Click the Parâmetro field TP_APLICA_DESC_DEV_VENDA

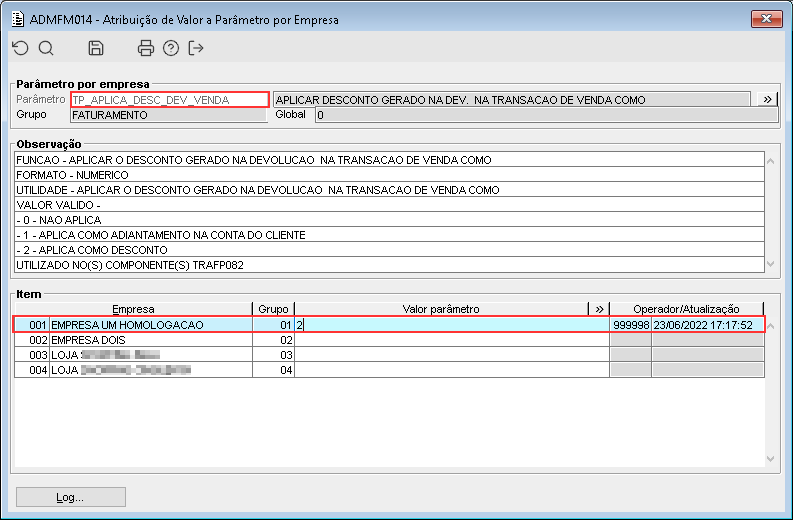click(x=169, y=100)
